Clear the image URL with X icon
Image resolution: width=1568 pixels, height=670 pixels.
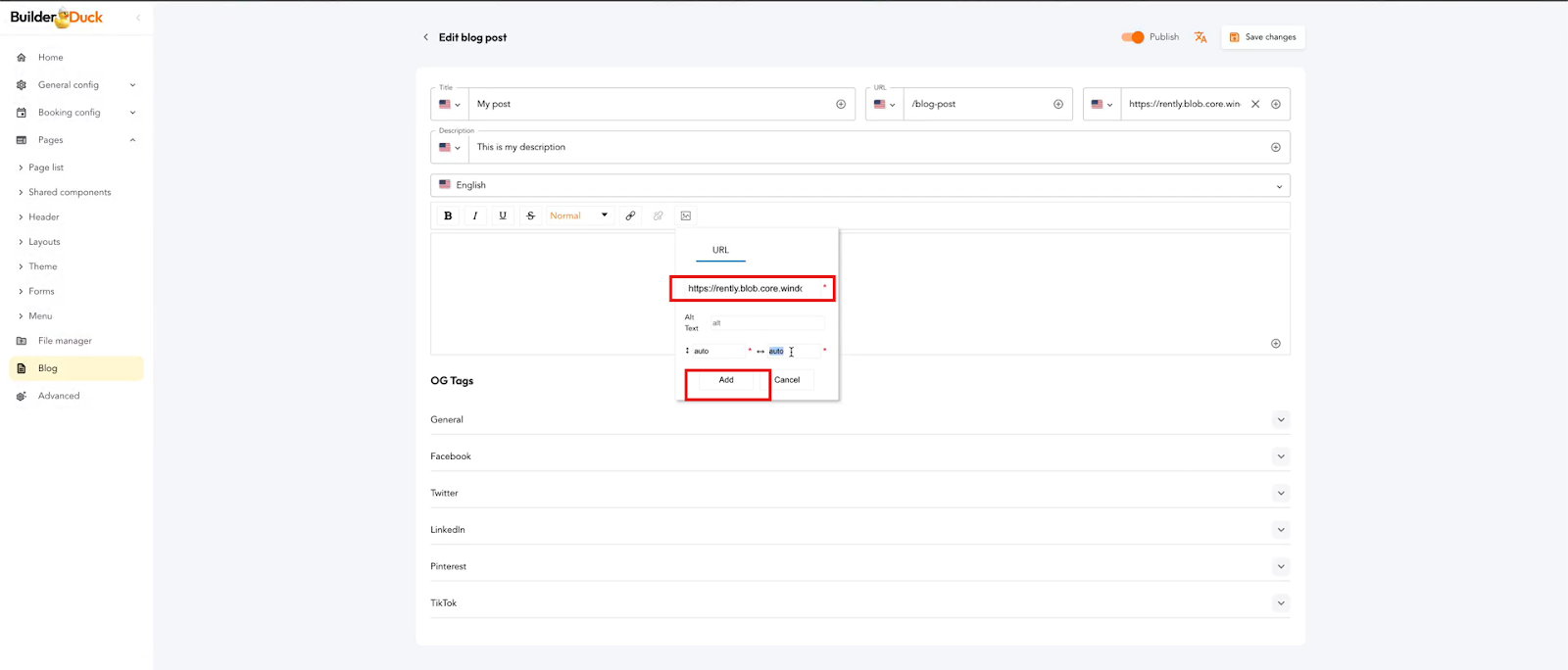[x=1255, y=104]
